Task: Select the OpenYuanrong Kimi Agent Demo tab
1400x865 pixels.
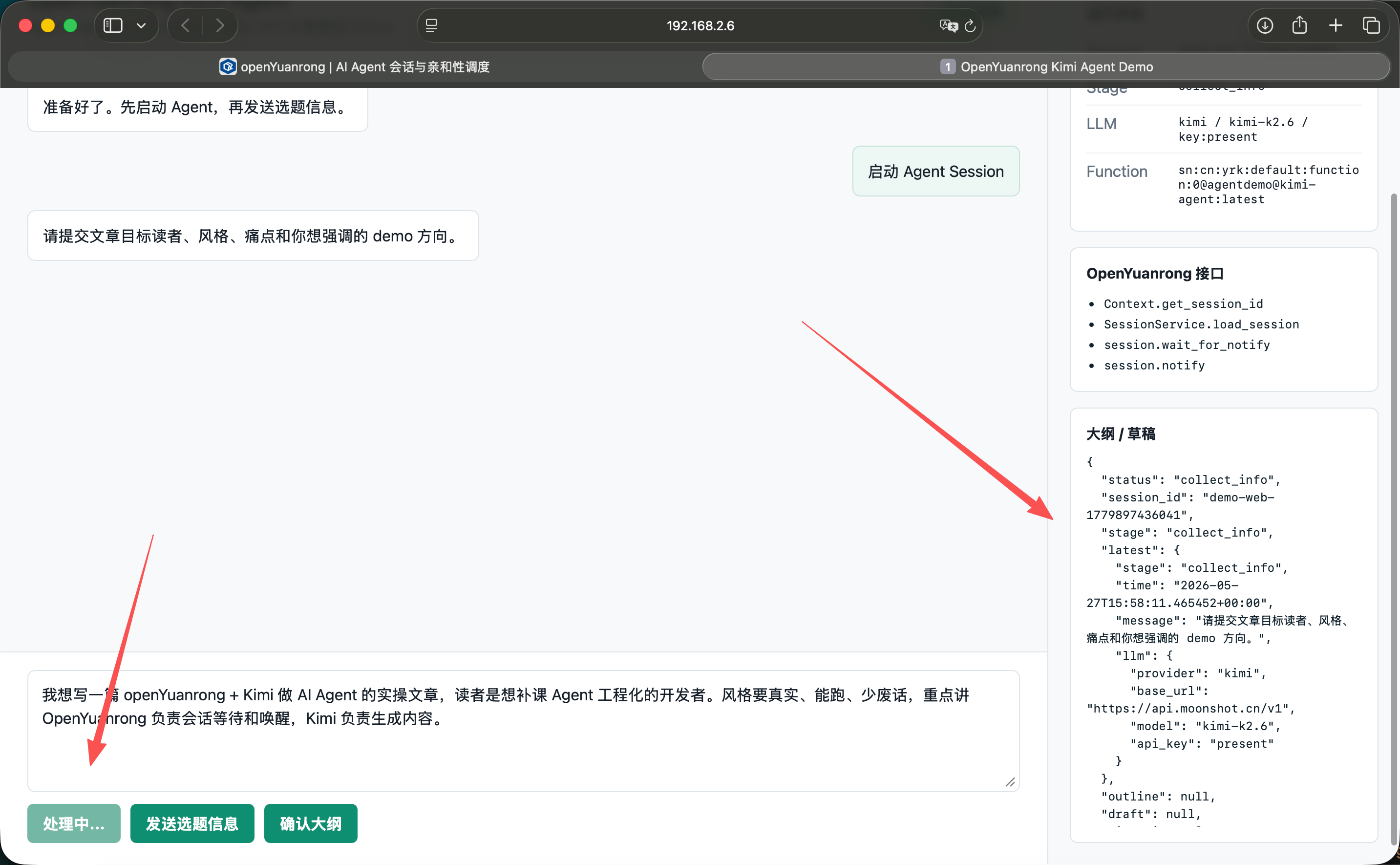Action: (x=1046, y=67)
